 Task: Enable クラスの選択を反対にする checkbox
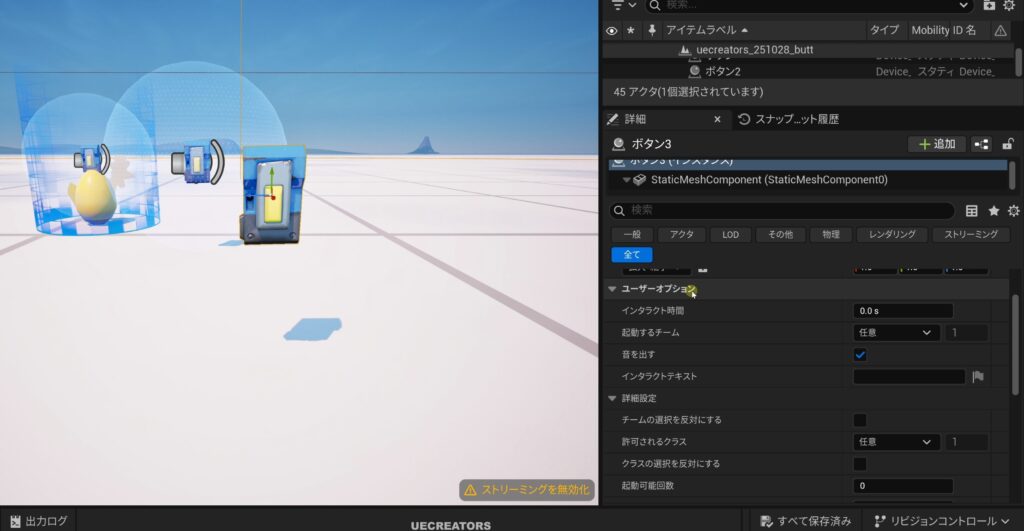pos(860,464)
